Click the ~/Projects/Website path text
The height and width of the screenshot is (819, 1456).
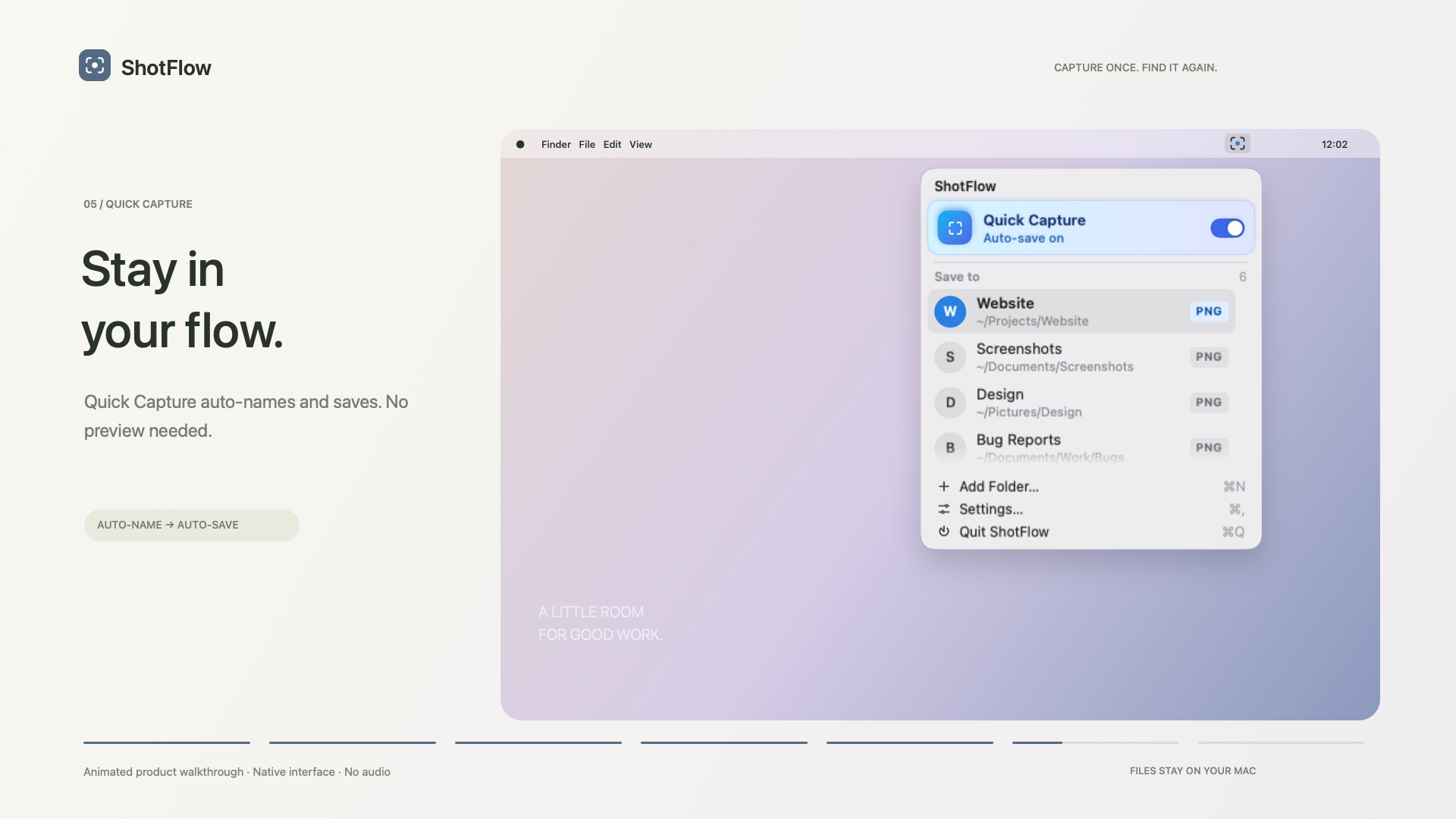click(1032, 322)
